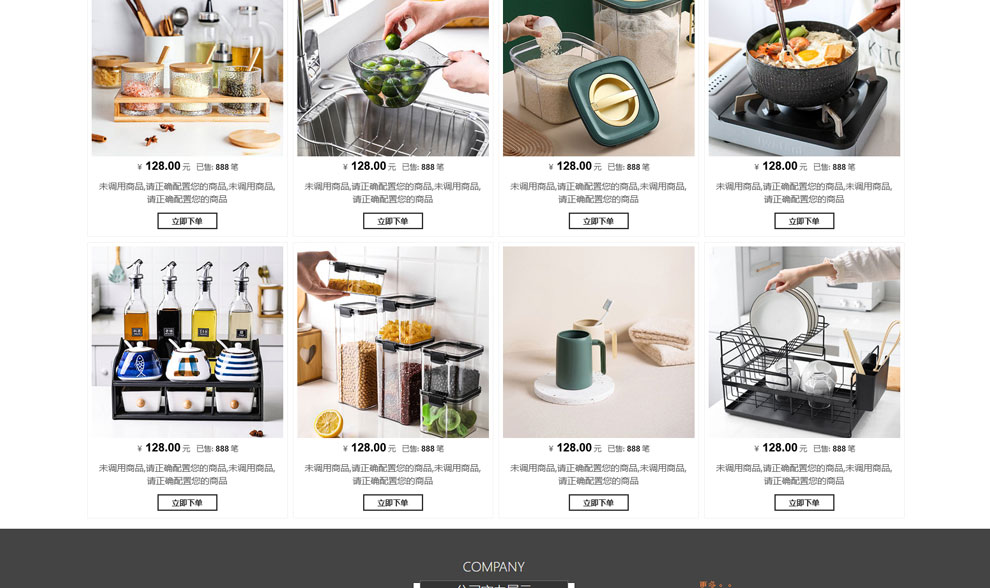Viewport: 990px width, 588px height.
Task: Order the rice container with 立即下单
Action: (599, 221)
